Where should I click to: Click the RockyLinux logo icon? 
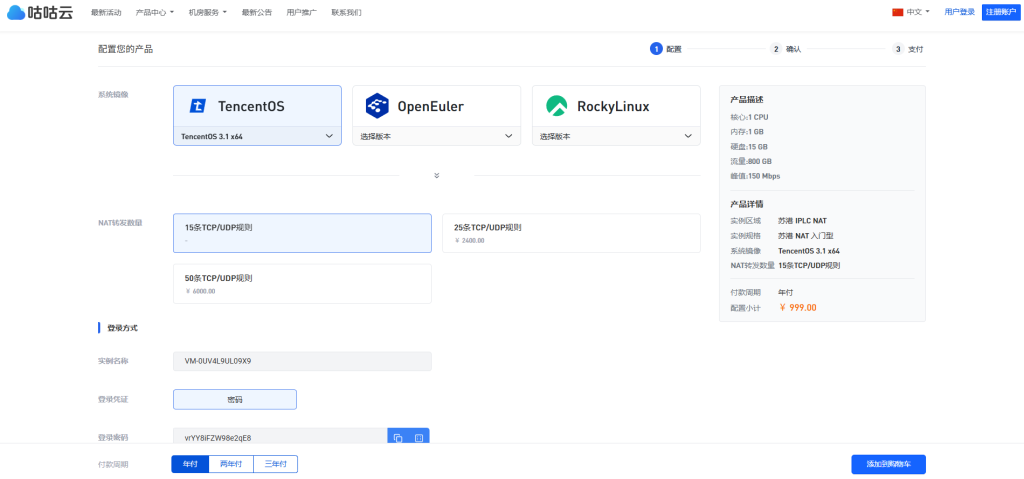(557, 106)
